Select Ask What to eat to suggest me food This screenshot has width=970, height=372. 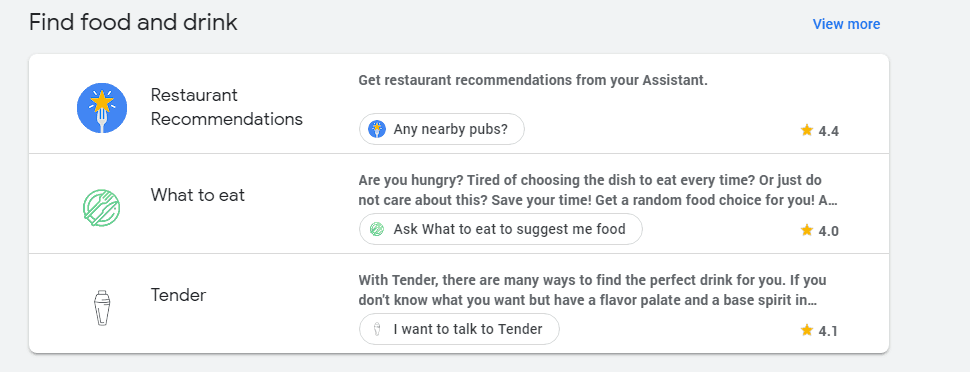pos(500,229)
